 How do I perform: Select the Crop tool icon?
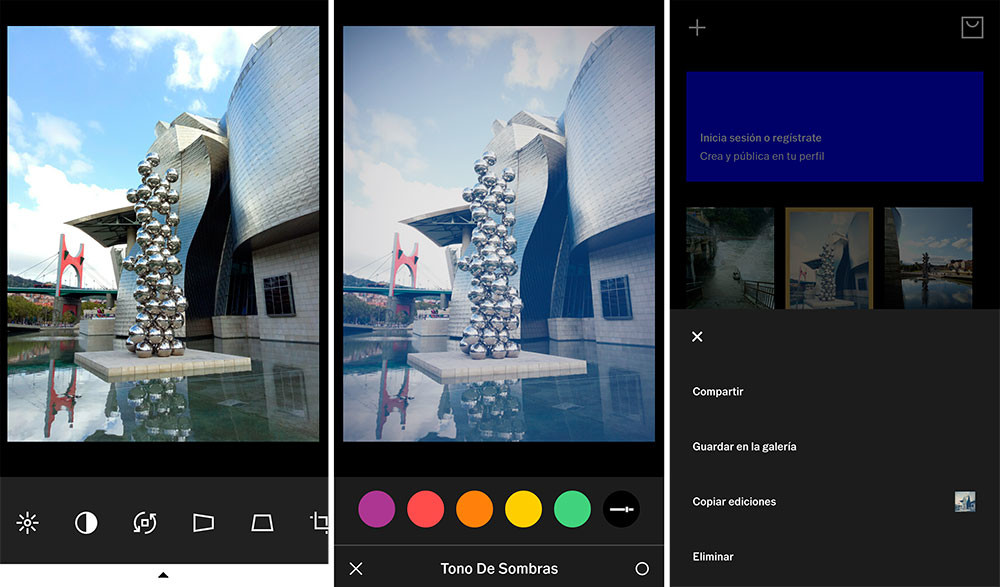(x=320, y=523)
